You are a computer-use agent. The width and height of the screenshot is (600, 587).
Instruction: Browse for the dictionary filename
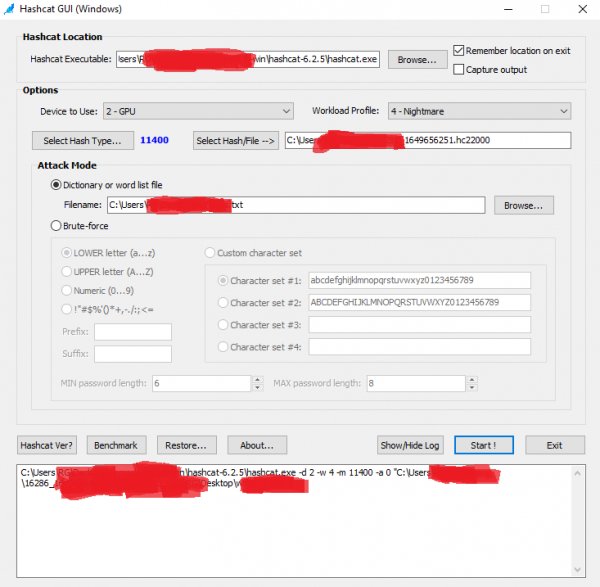tap(523, 205)
